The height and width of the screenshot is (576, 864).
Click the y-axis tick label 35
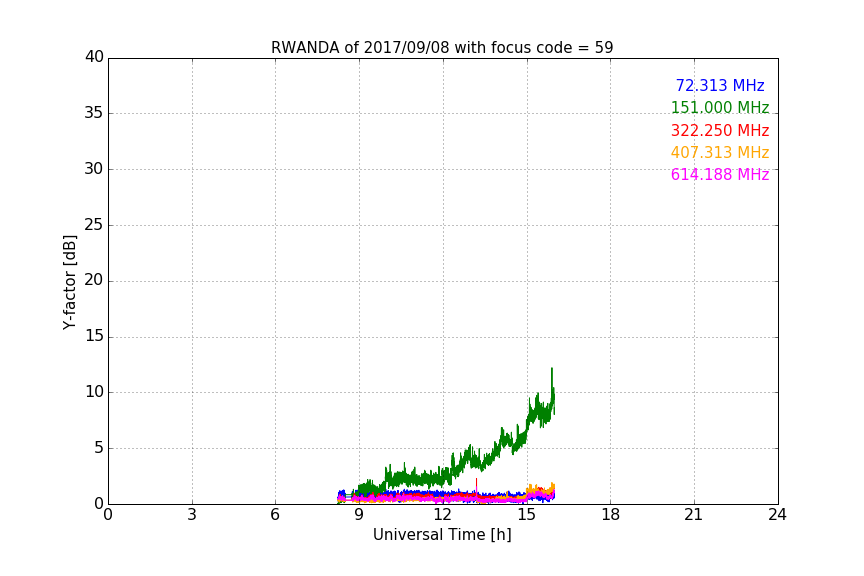pos(94,113)
